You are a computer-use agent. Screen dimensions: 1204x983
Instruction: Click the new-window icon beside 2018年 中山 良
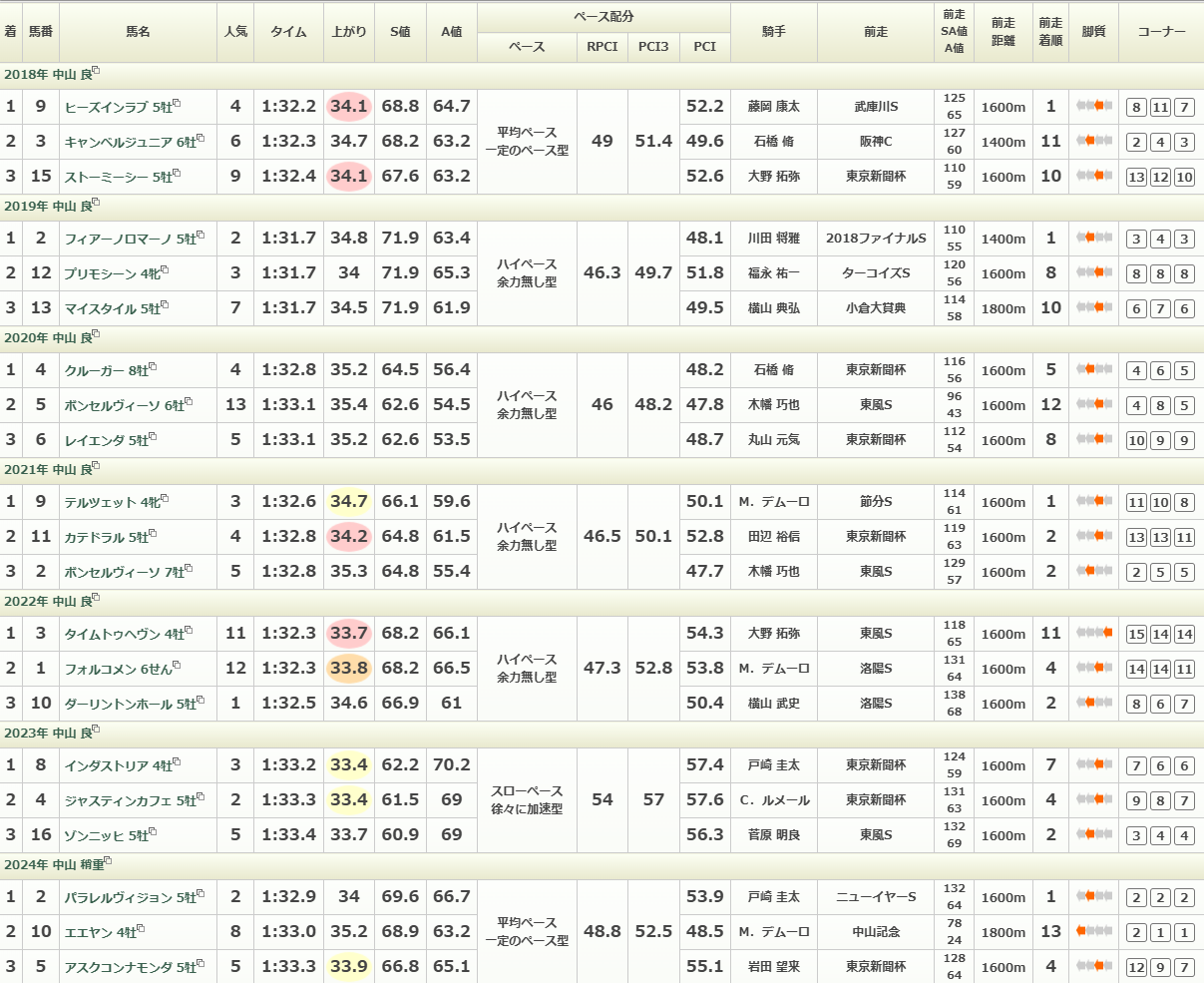coord(97,71)
